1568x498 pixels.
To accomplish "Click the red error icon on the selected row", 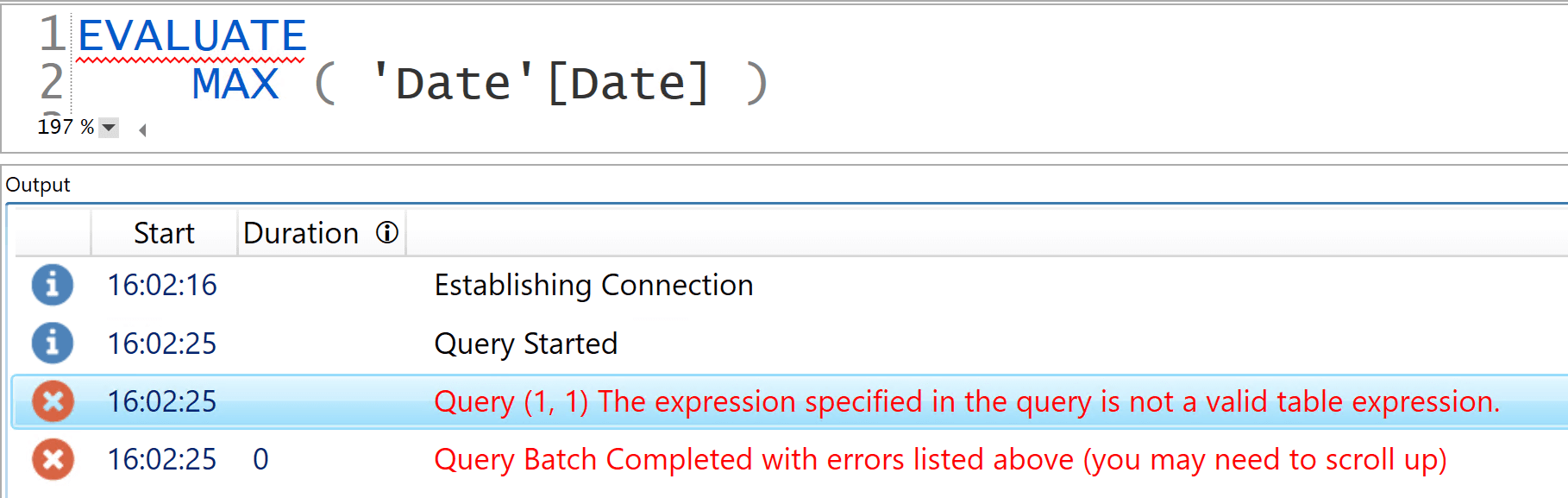I will [x=53, y=401].
